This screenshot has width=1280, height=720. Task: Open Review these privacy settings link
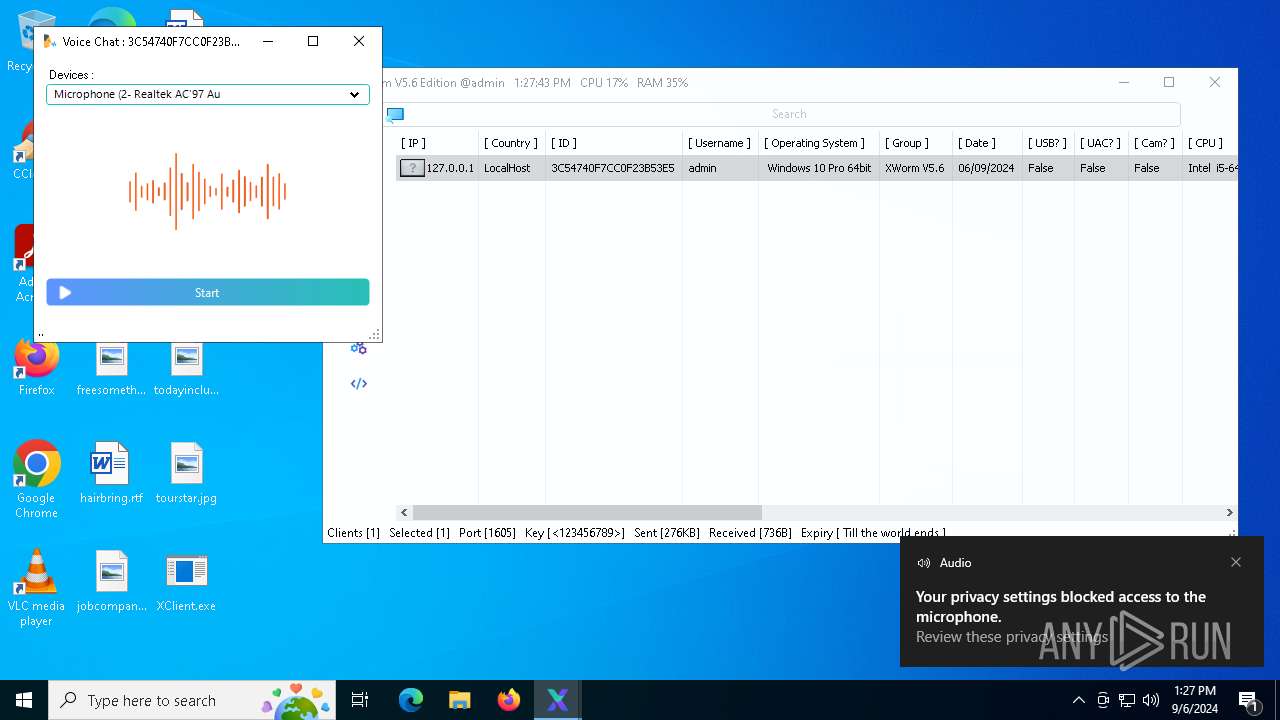point(1012,637)
